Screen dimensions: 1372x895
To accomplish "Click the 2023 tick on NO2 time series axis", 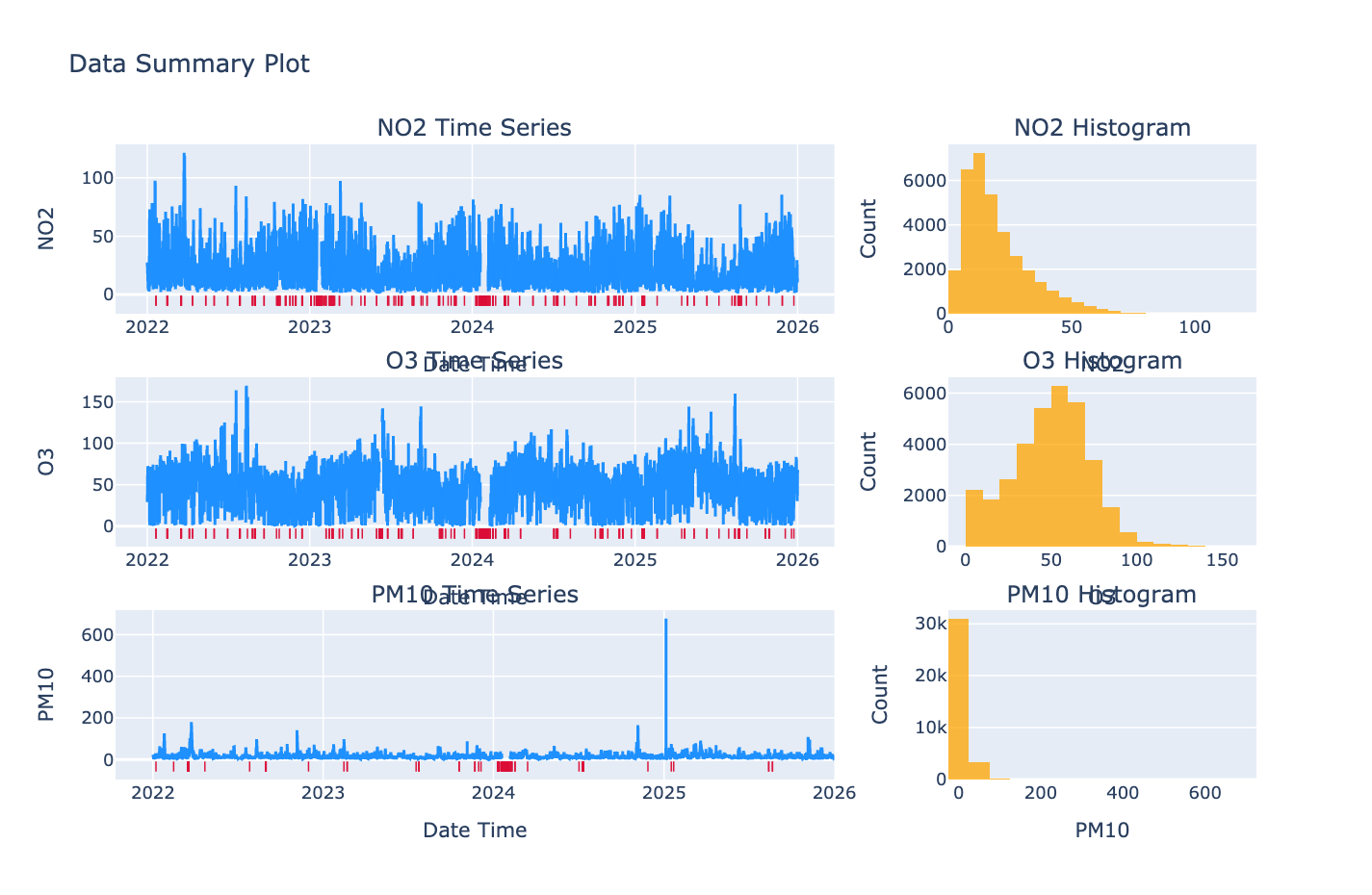I will pos(310,327).
